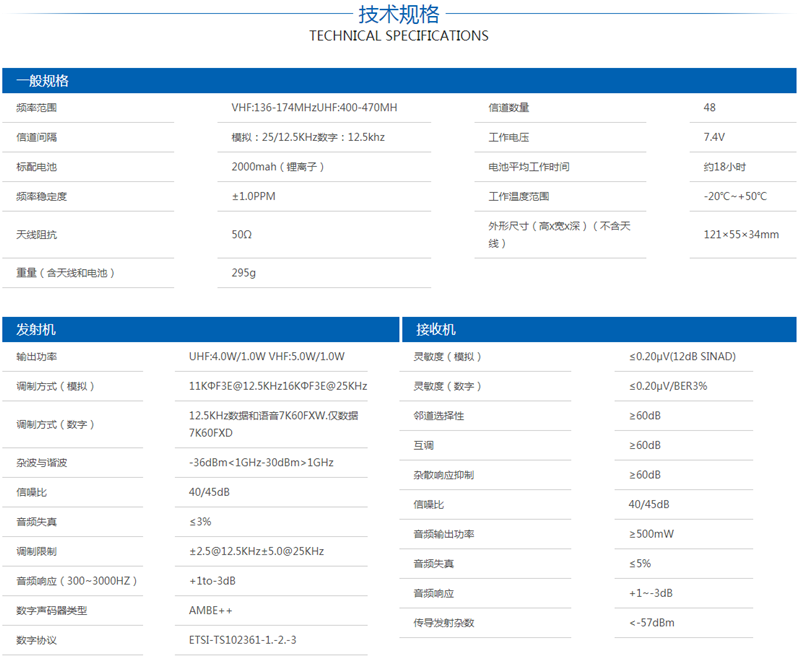Click value -36dBm<1GHz-30dBm>1GHz
The width and height of the screenshot is (800, 658).
[261, 463]
